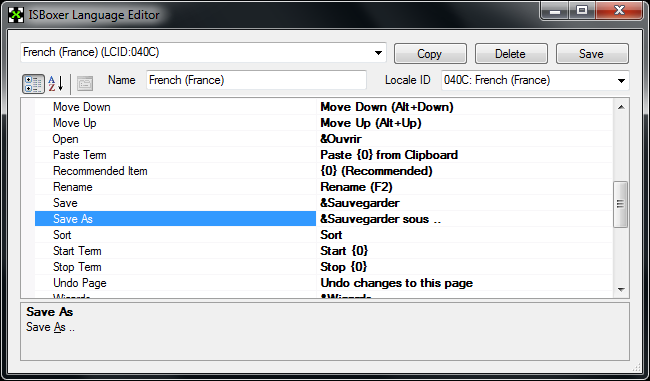Select the Undo Page property row
This screenshot has height=381, width=650.
click(x=175, y=283)
